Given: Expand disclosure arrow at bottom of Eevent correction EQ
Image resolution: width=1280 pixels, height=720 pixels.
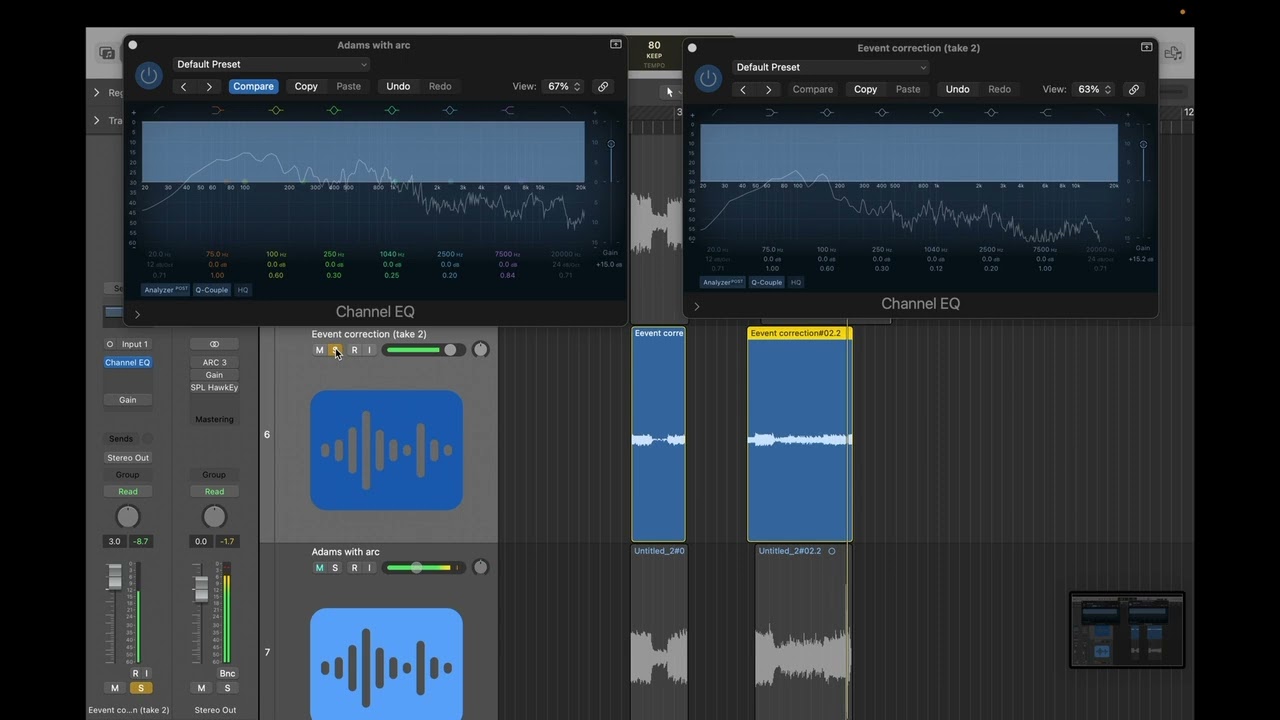Looking at the screenshot, I should (x=697, y=306).
